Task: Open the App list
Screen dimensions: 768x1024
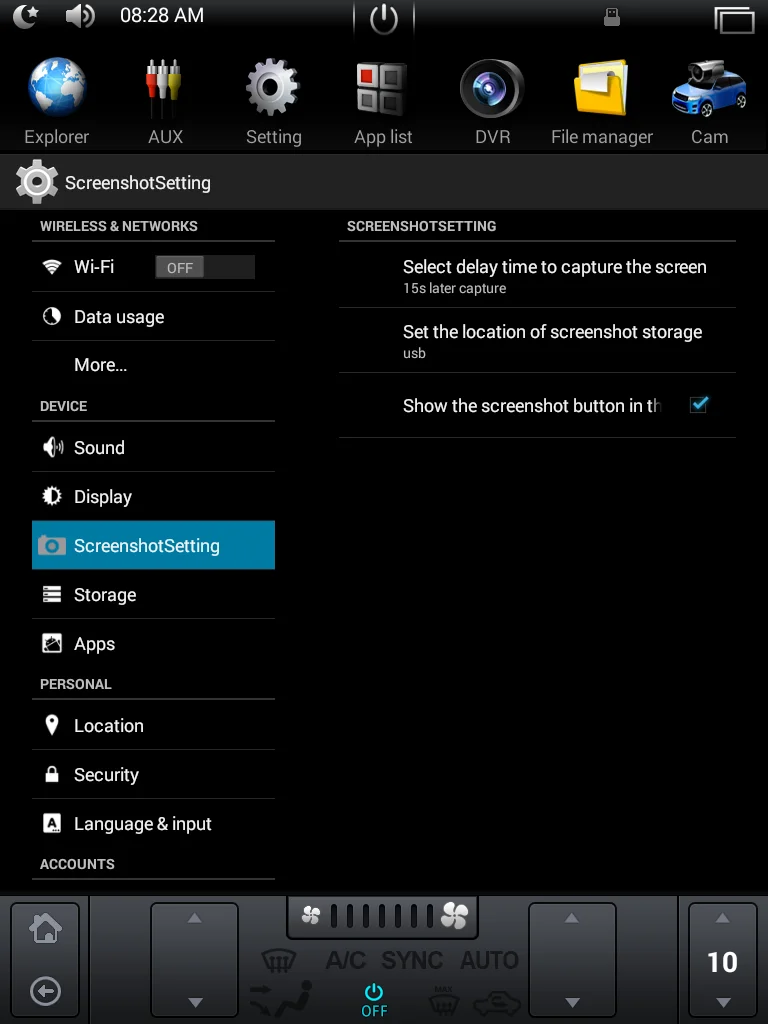Action: (x=383, y=101)
